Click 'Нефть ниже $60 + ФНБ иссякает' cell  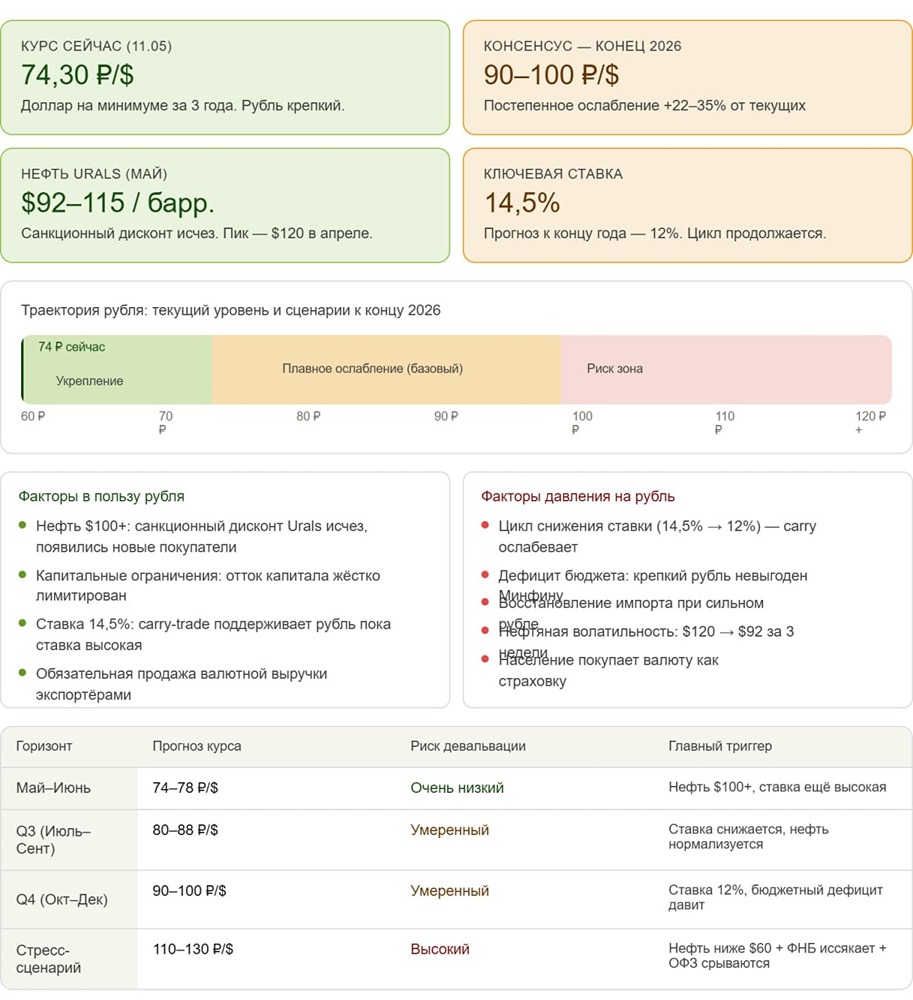777,955
